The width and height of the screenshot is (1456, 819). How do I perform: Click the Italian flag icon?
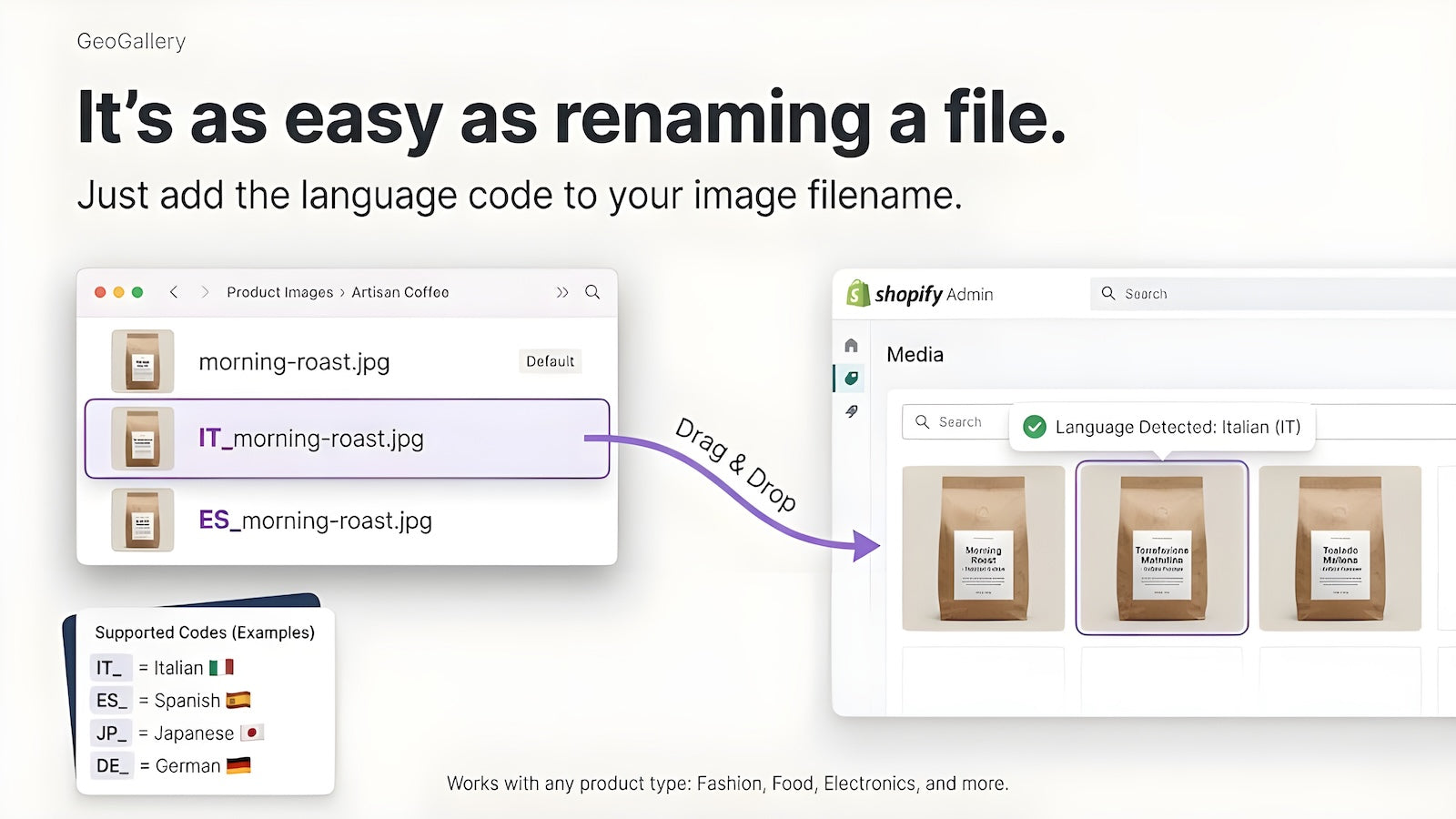(x=221, y=668)
